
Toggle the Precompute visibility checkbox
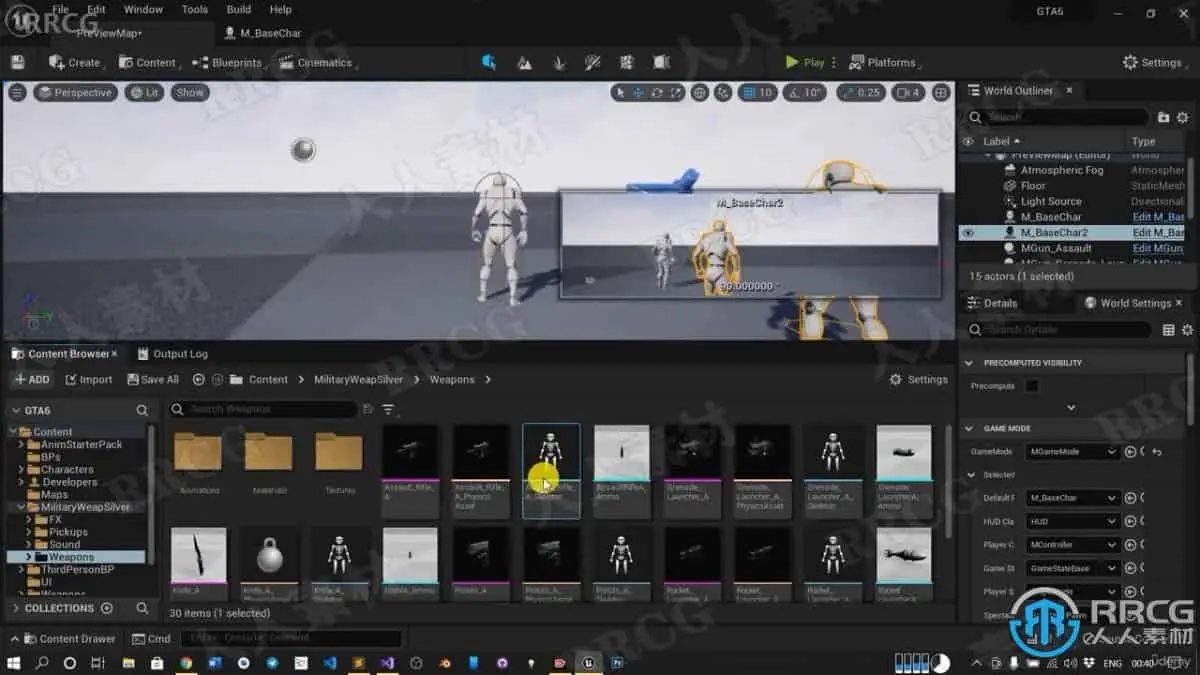pyautogui.click(x=1032, y=386)
